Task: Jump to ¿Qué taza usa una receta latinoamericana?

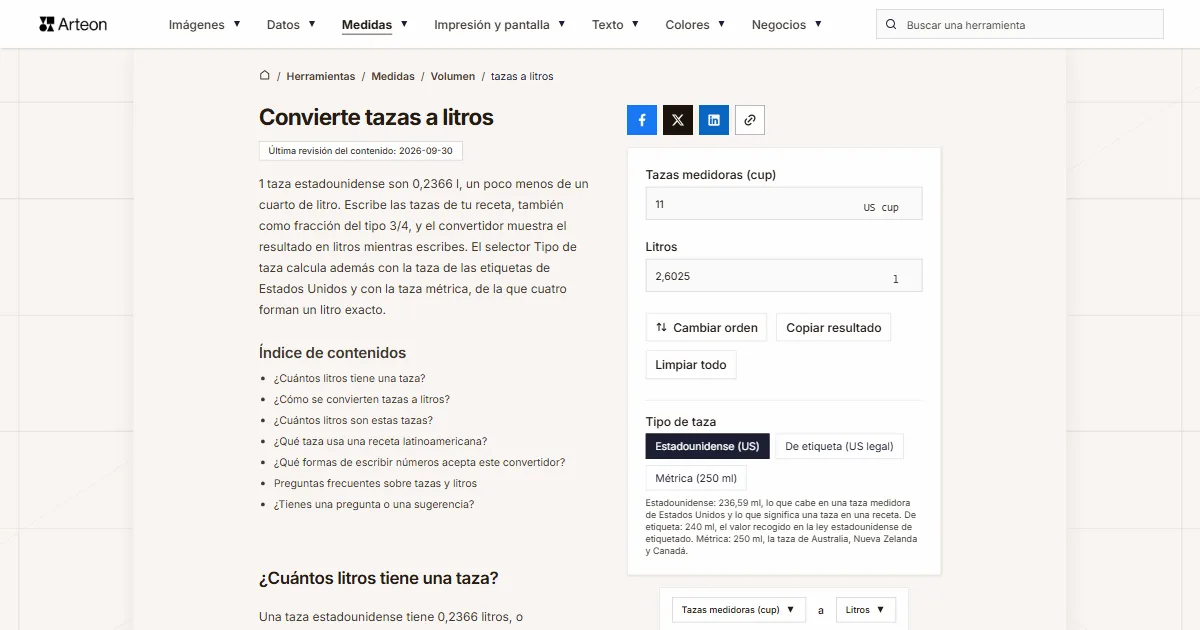Action: pyautogui.click(x=380, y=441)
